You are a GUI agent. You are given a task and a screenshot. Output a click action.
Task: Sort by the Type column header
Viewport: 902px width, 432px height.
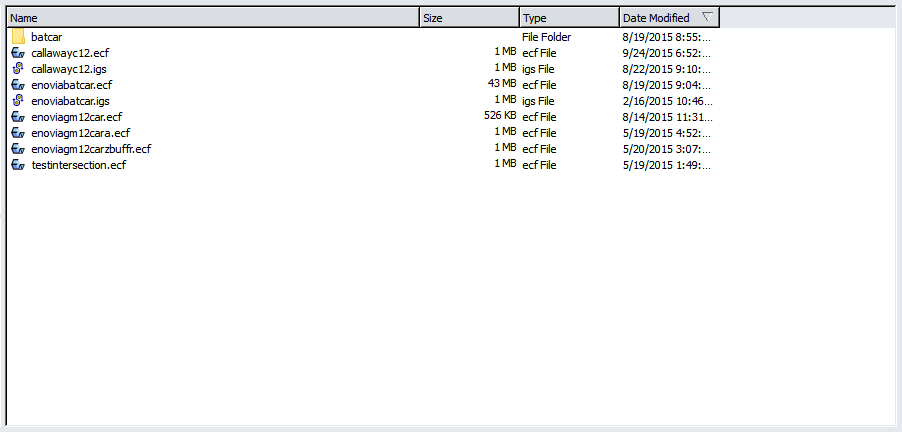click(569, 18)
